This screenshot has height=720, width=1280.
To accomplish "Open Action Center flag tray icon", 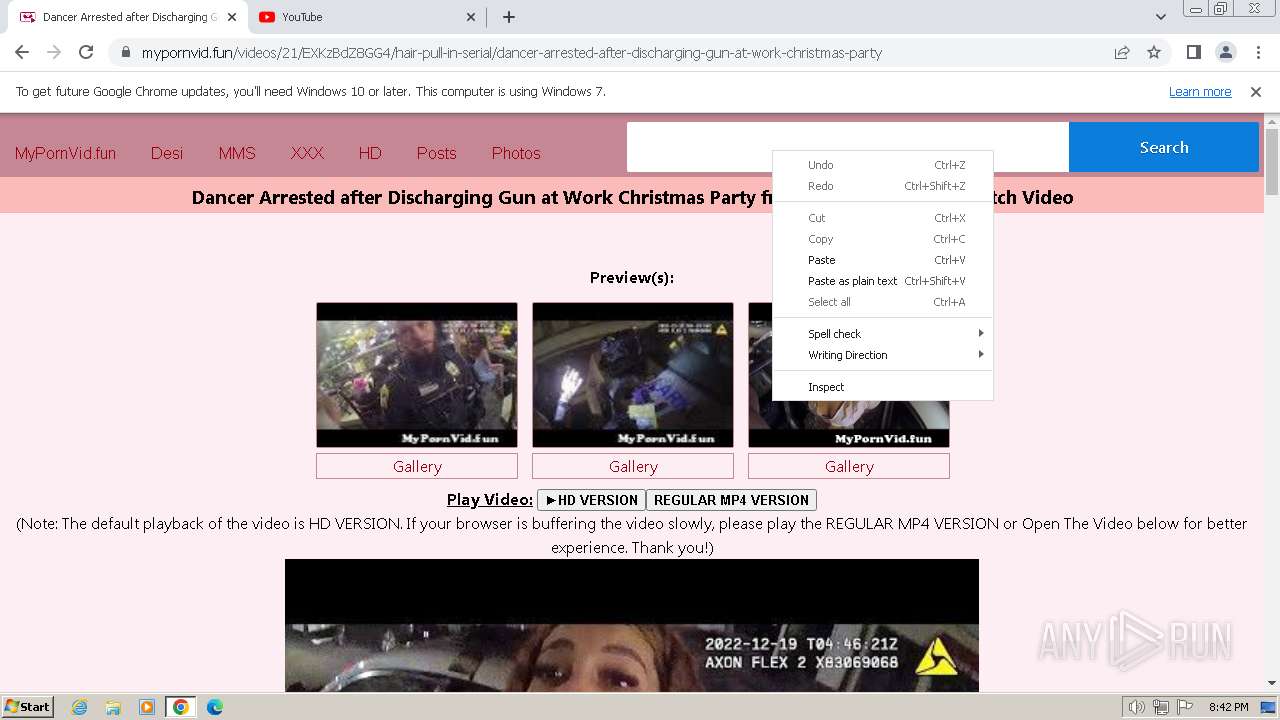I will coord(1185,707).
